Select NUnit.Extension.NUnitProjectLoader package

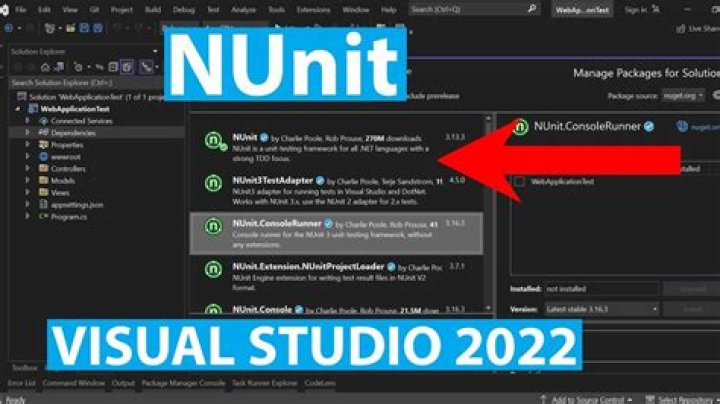pyautogui.click(x=336, y=276)
